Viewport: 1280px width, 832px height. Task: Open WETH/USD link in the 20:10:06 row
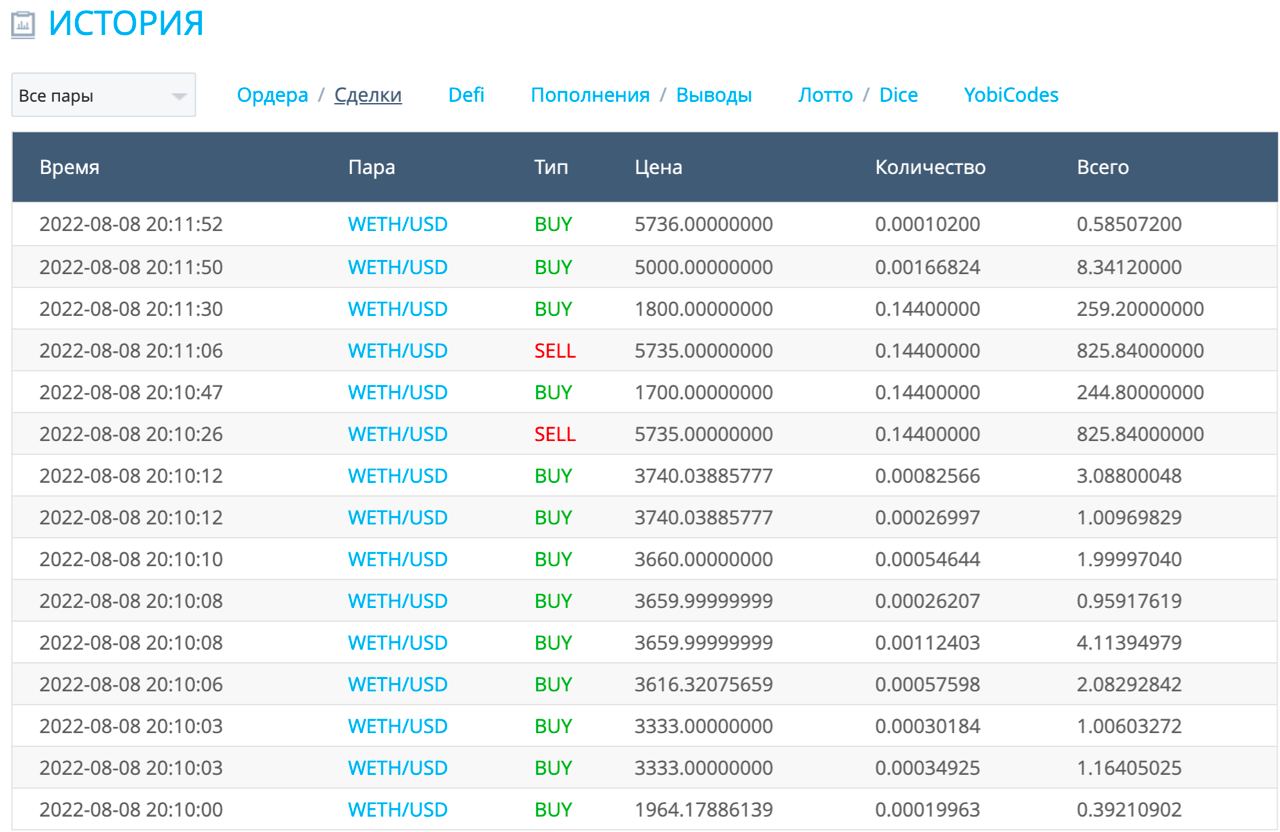397,684
